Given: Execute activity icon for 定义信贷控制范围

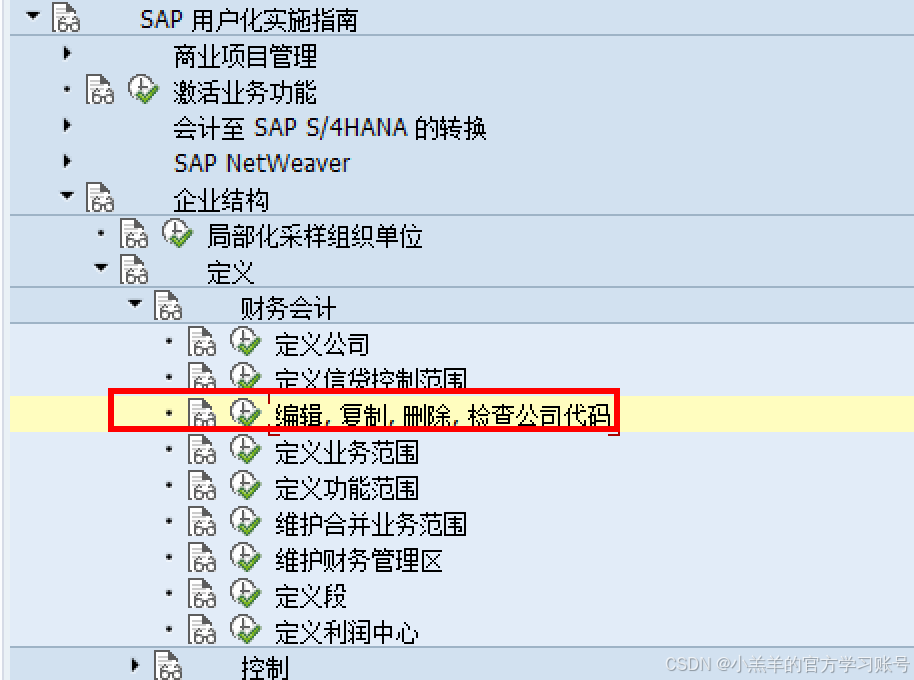Looking at the screenshot, I should pyautogui.click(x=245, y=375).
